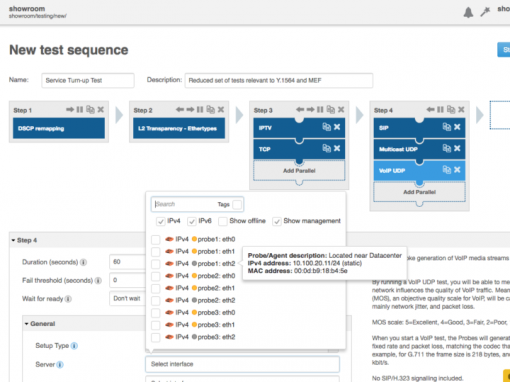The height and width of the screenshot is (382, 510).
Task: Check probe3: eth2 interface
Action: click(x=156, y=337)
